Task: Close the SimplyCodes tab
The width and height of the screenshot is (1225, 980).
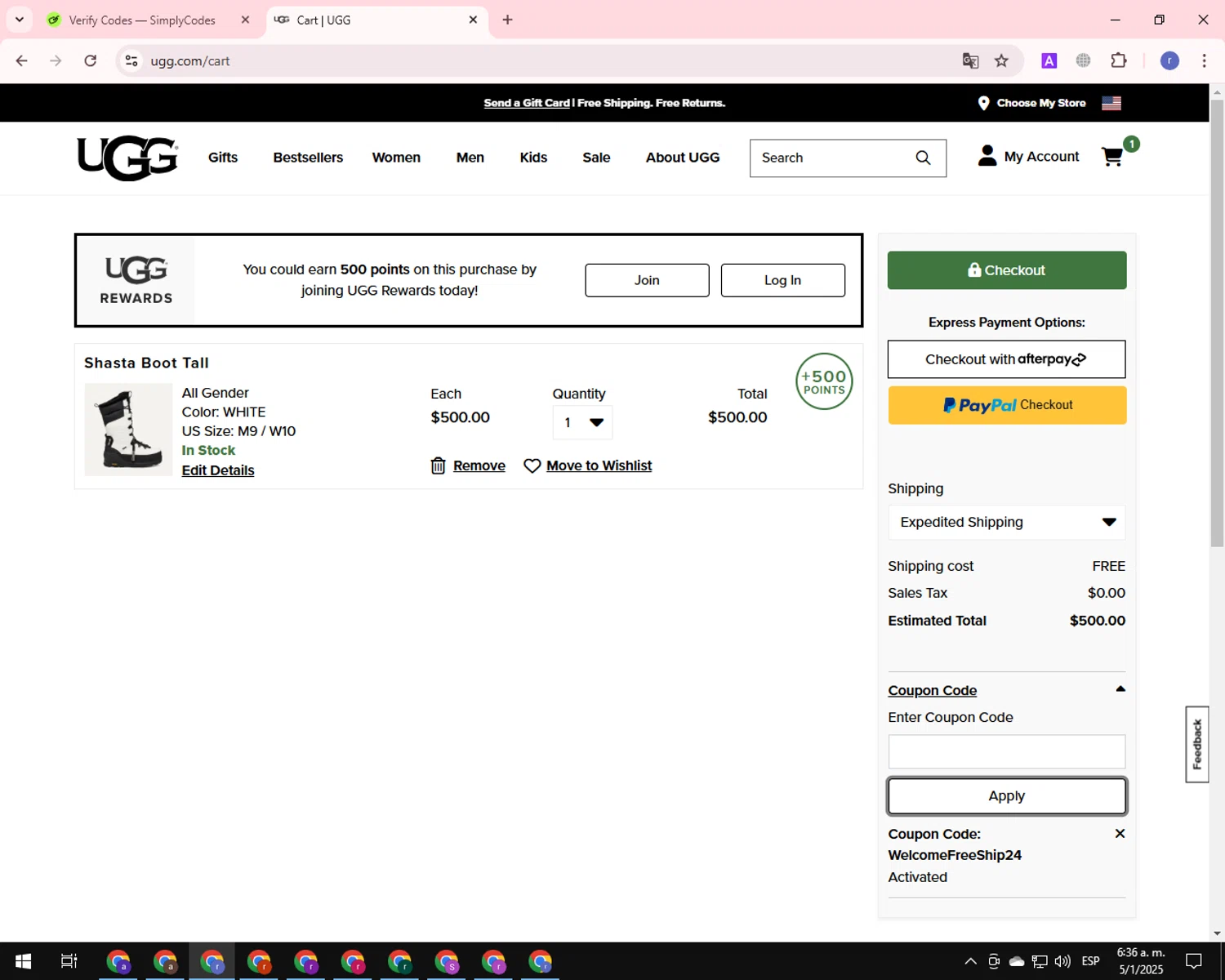Action: (245, 20)
